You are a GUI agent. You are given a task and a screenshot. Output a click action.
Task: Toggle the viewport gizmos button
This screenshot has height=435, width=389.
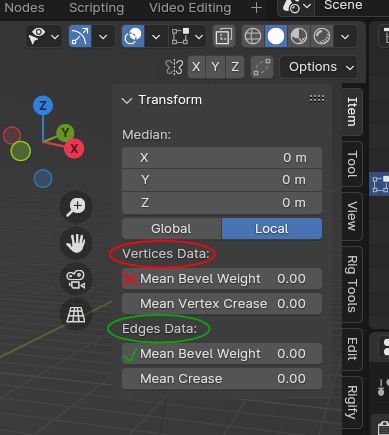80,36
